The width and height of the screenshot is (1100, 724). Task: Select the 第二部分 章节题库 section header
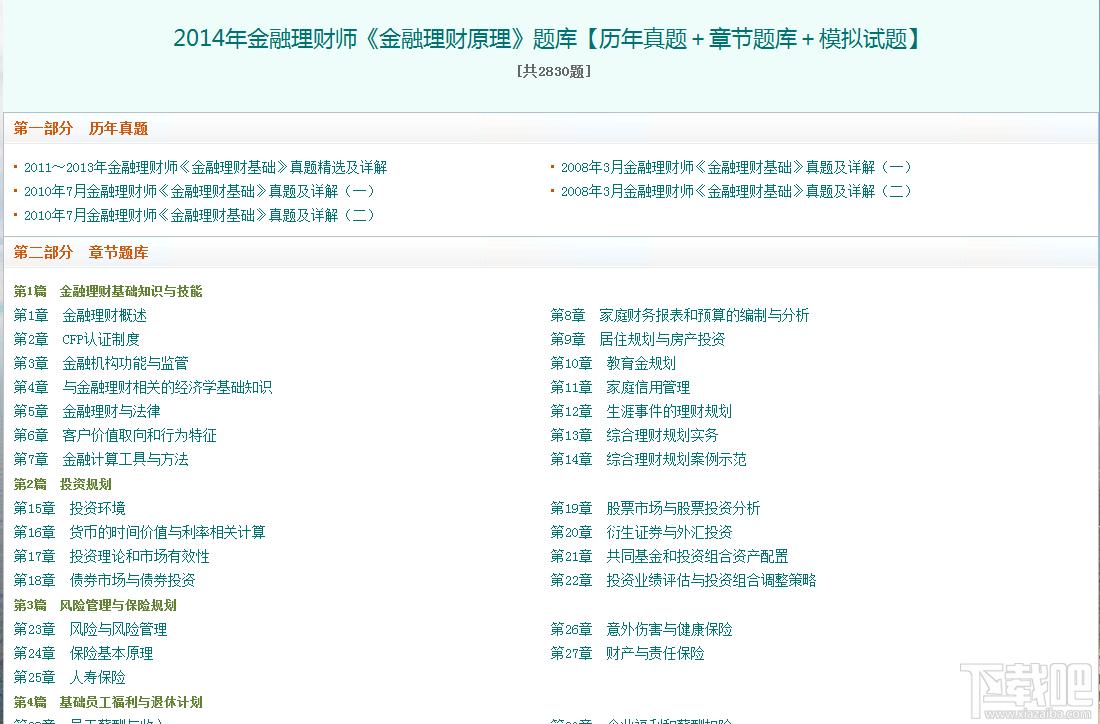pos(81,253)
